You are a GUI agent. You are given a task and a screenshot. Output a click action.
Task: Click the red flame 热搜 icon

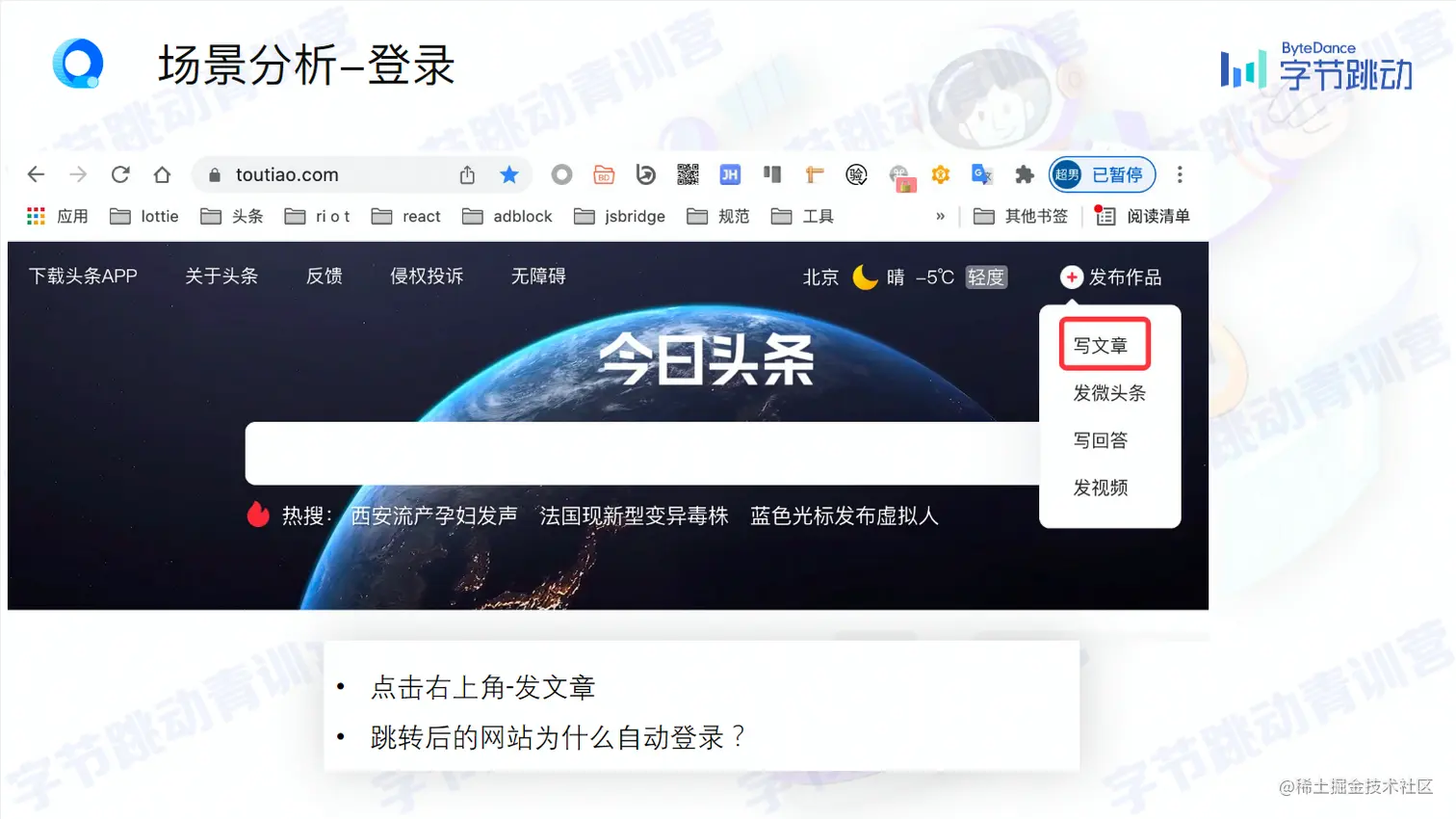pyautogui.click(x=258, y=515)
